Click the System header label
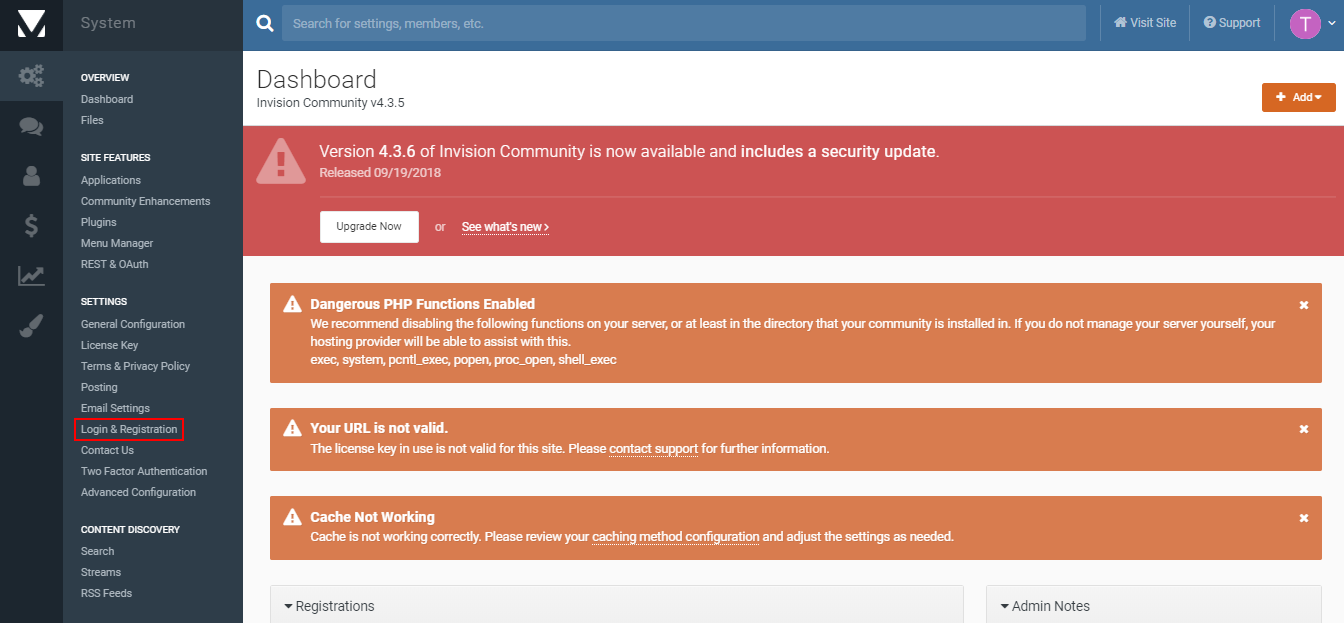Screen dimensions: 1344x623 (108, 23)
